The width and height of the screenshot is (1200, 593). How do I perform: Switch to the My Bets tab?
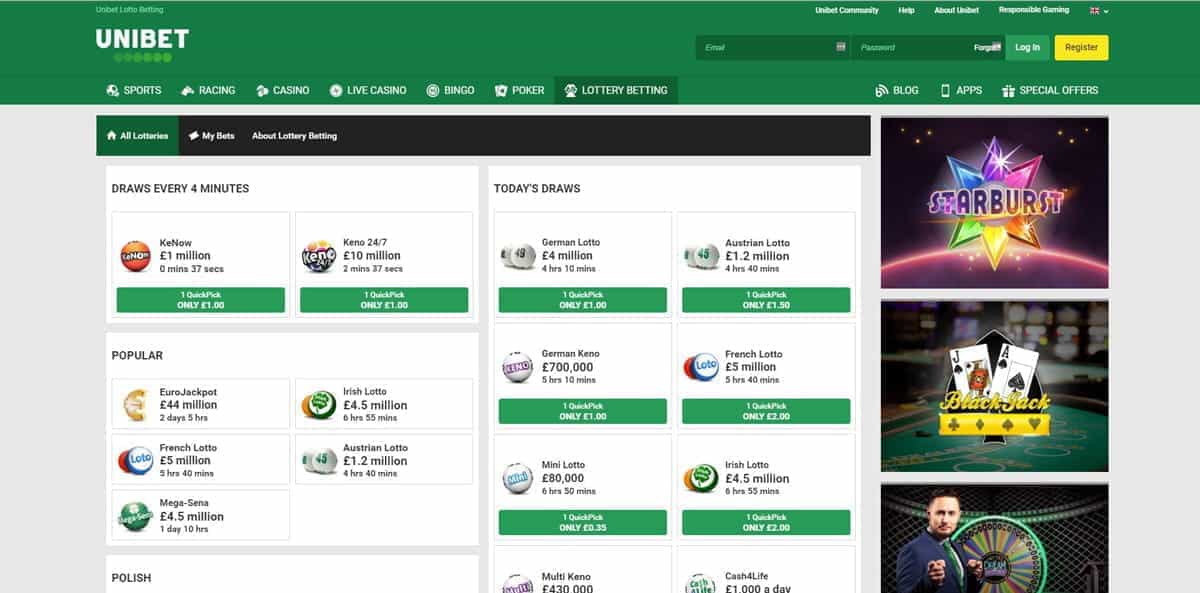pyautogui.click(x=213, y=135)
